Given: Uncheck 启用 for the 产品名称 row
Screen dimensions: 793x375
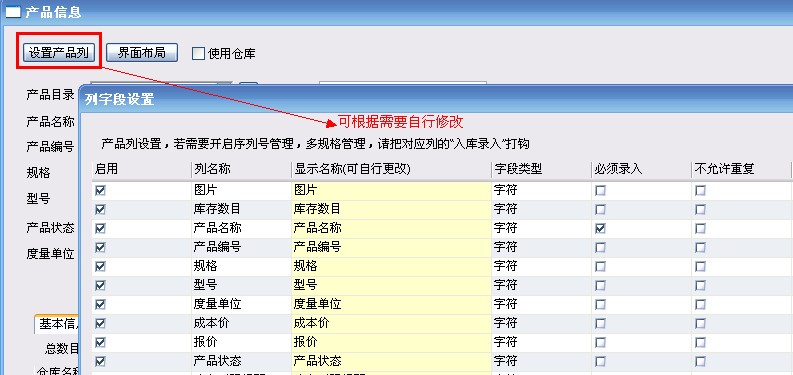Looking at the screenshot, I should pyautogui.click(x=100, y=228).
